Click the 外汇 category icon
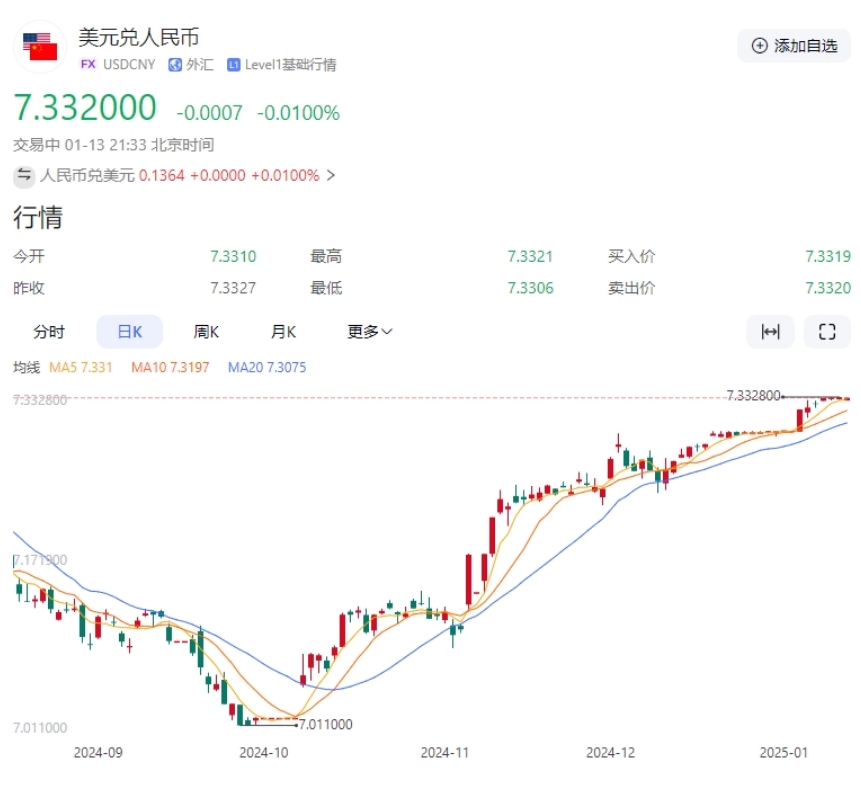The height and width of the screenshot is (792, 861). [174, 65]
